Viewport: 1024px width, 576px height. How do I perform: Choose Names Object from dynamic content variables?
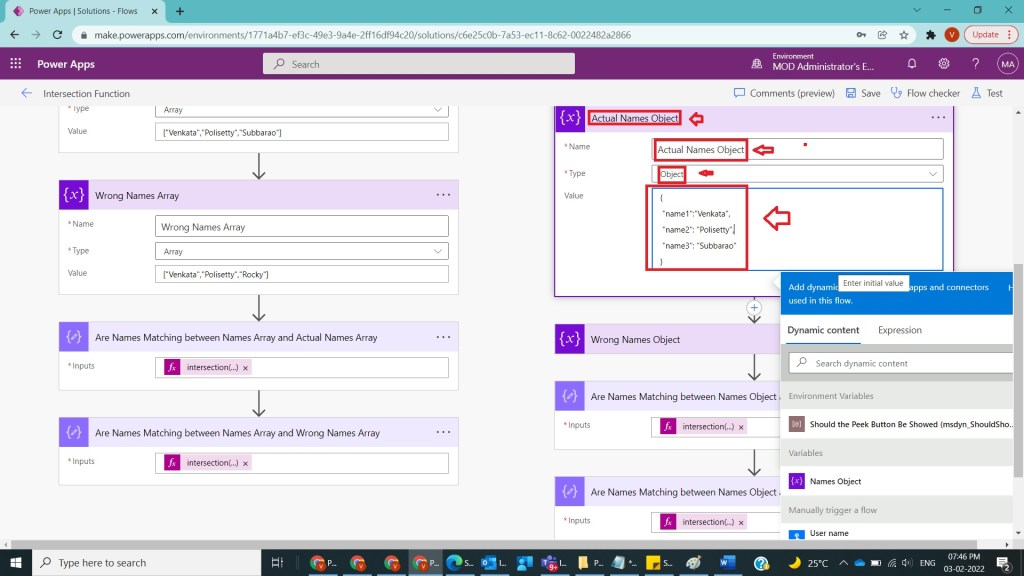(x=835, y=481)
